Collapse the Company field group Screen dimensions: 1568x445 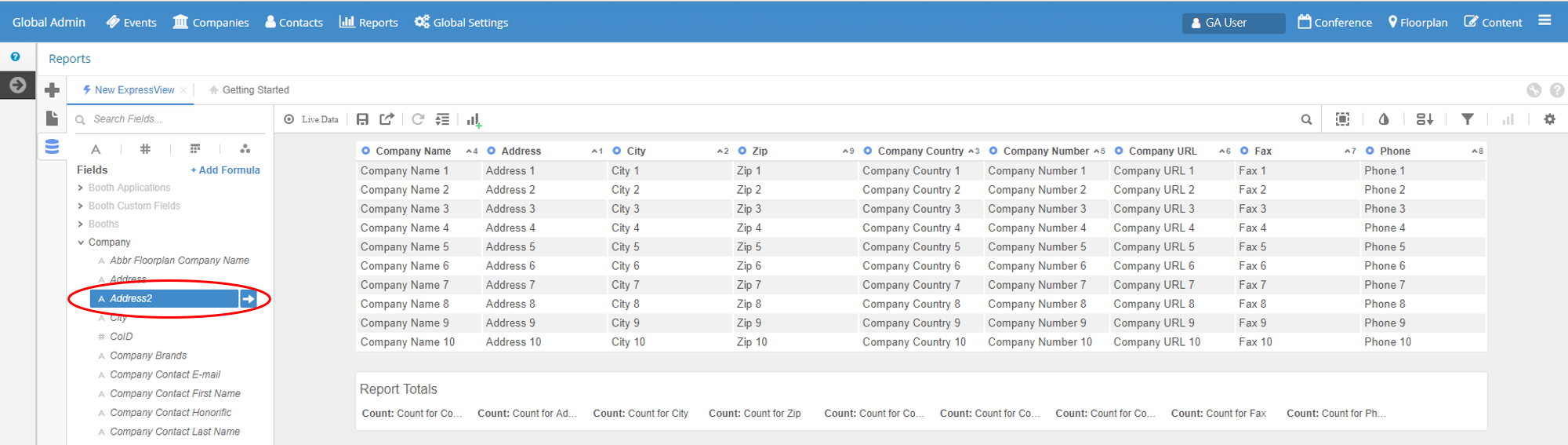(x=81, y=243)
